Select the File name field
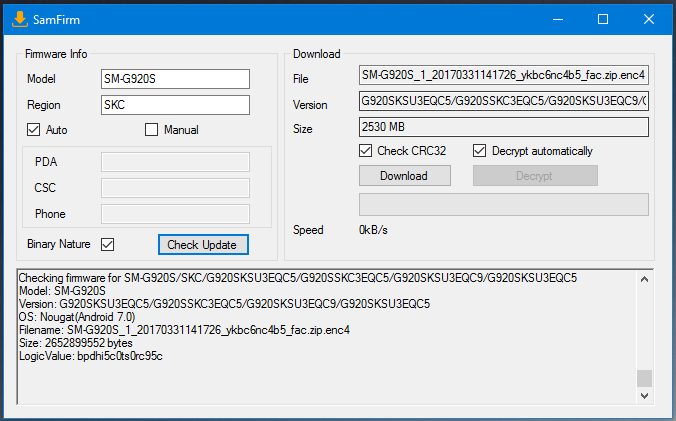Screen dimensions: 676x421 (x=504, y=76)
